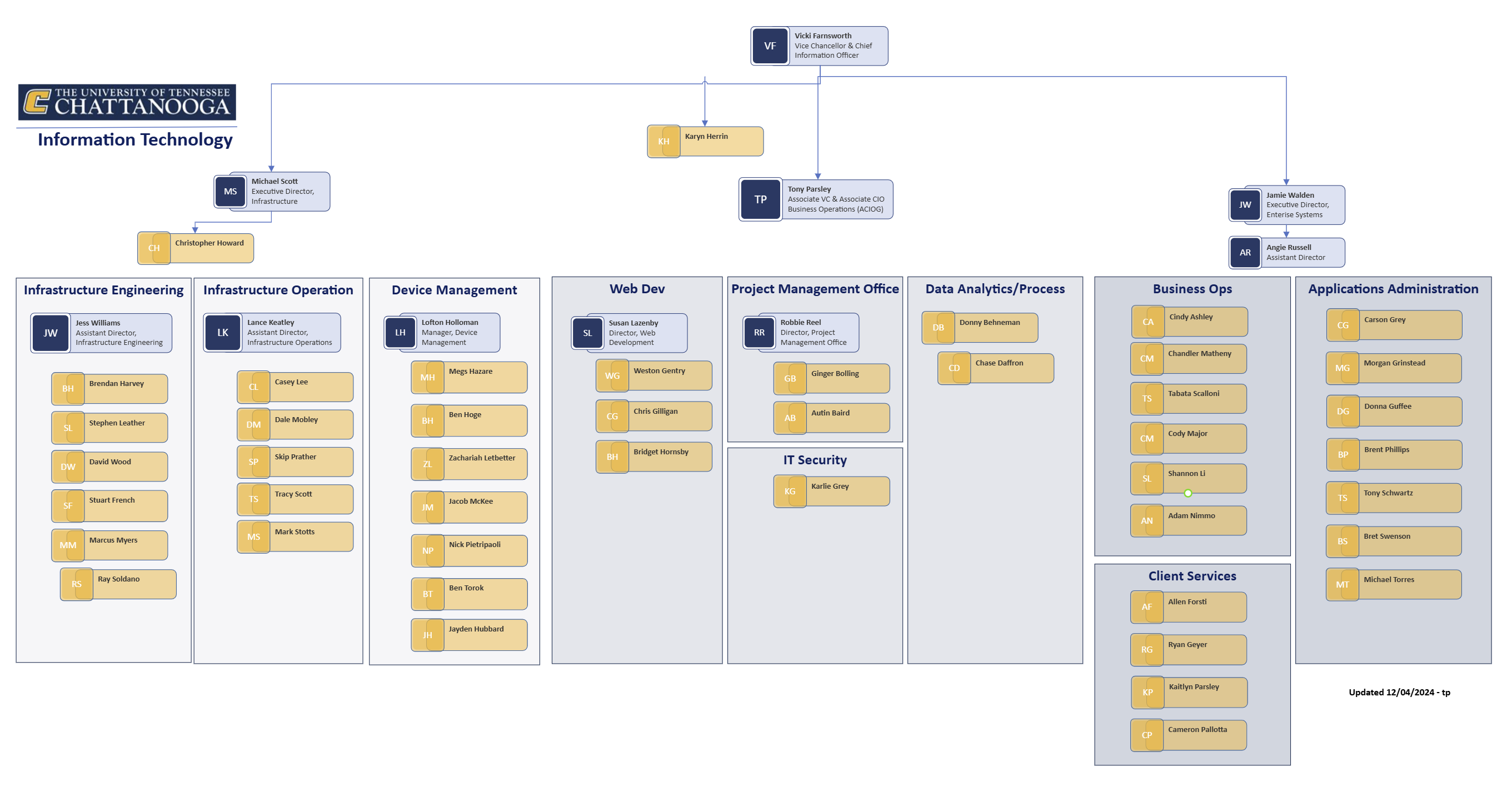Click Jess Williams Assistant Director card
This screenshot has width=1512, height=787.
102,333
